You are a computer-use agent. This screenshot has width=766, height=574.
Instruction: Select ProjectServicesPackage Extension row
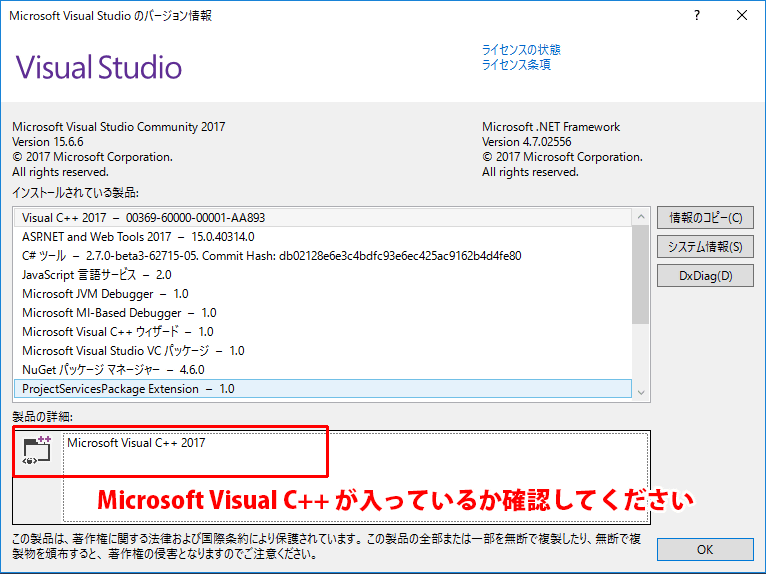tap(323, 389)
